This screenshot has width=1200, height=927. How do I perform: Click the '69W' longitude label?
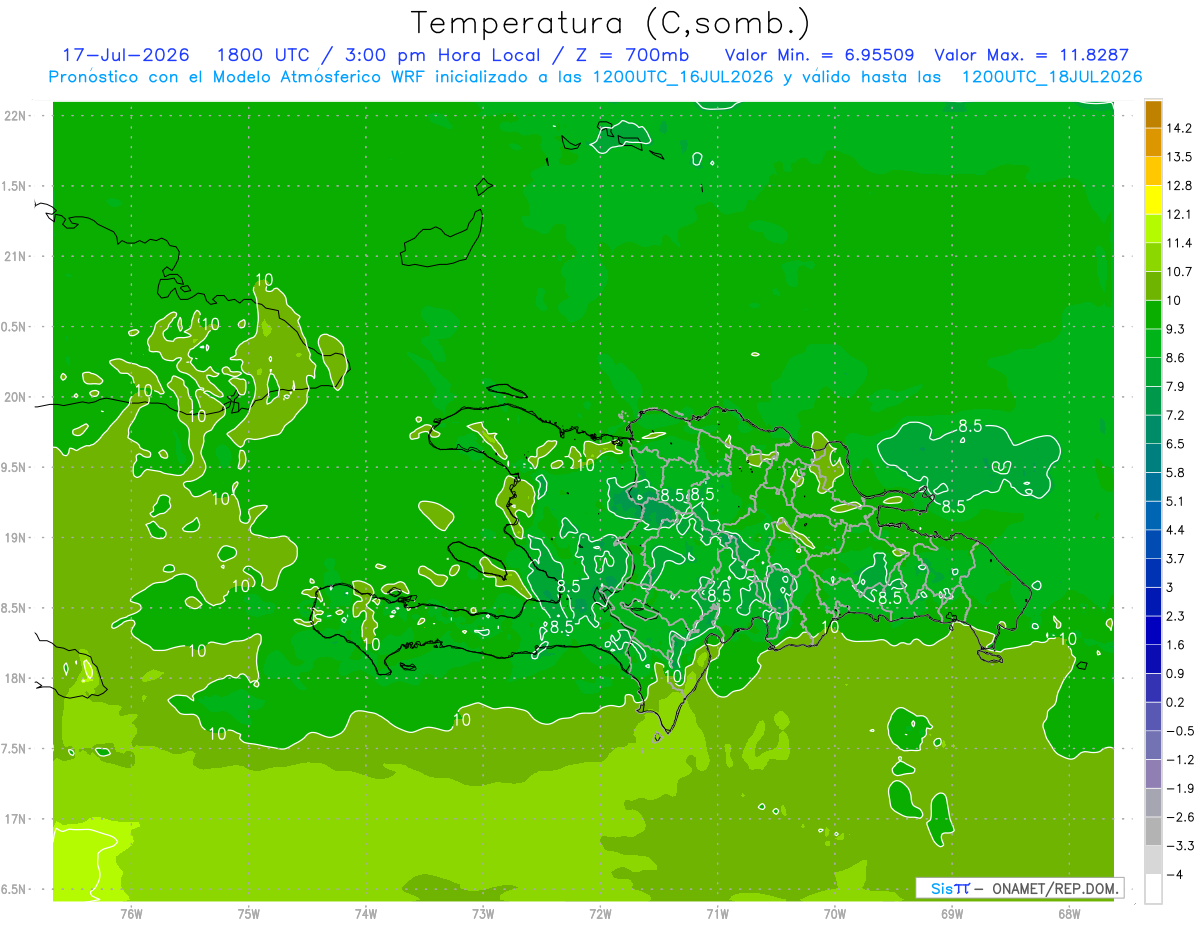[952, 914]
